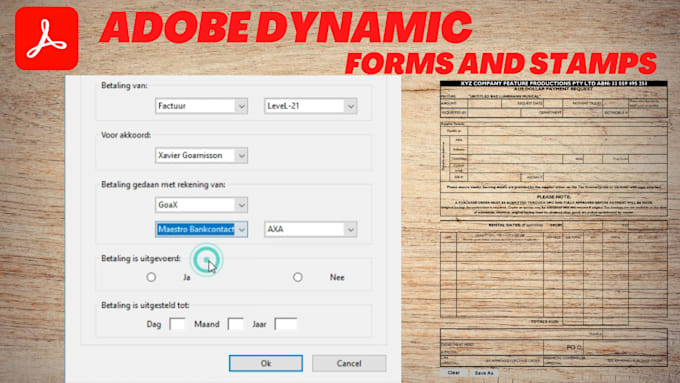Click the 'Voor akkoord:' label
The width and height of the screenshot is (680, 383).
click(x=126, y=135)
